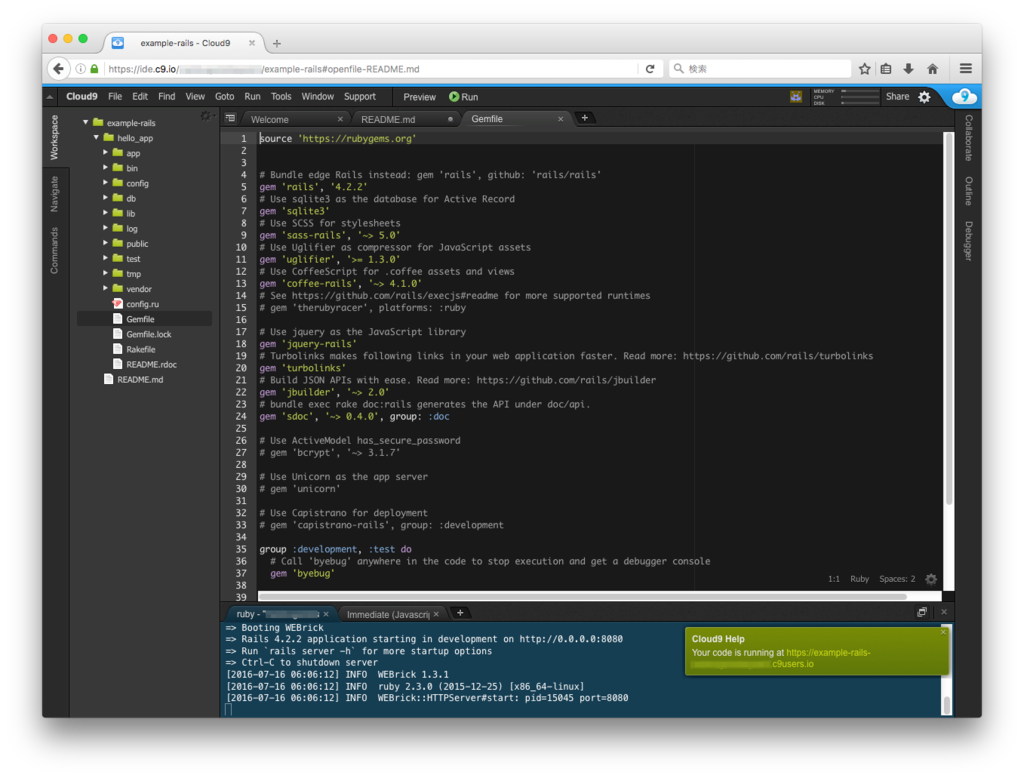
Task: Expand the vendor folder
Action: point(105,287)
